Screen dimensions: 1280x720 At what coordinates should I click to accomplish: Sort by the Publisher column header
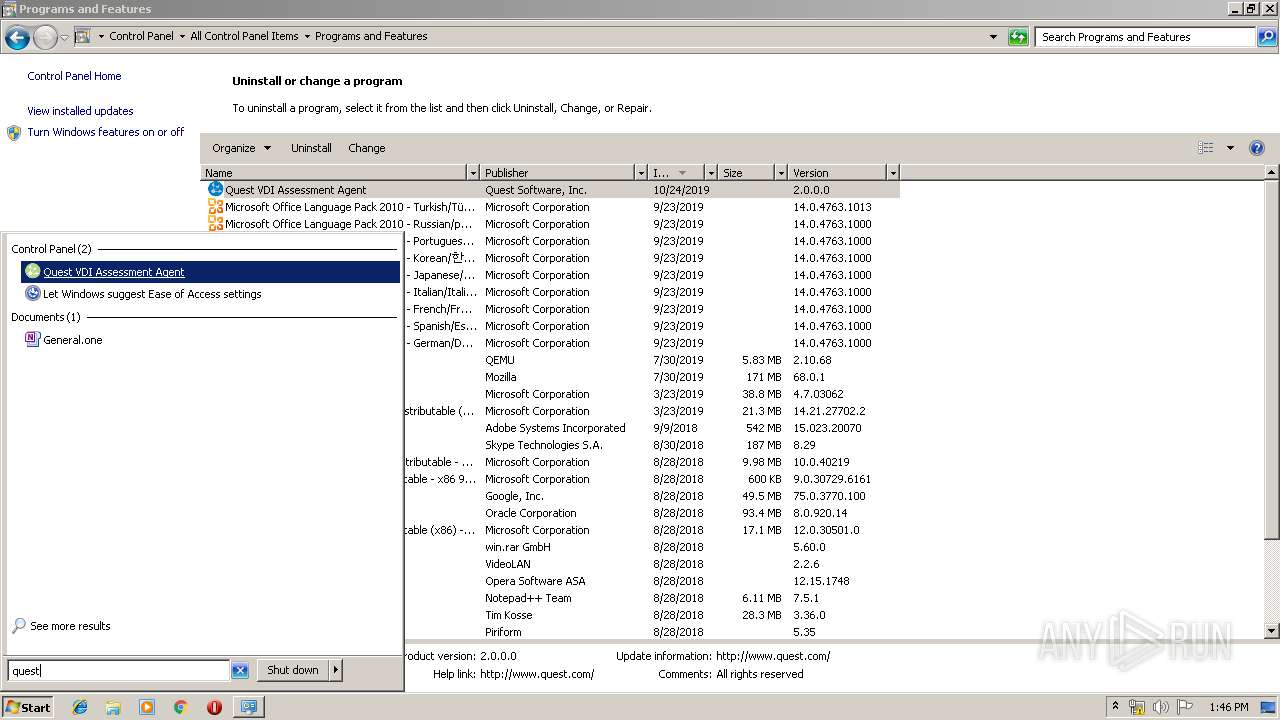[x=558, y=173]
